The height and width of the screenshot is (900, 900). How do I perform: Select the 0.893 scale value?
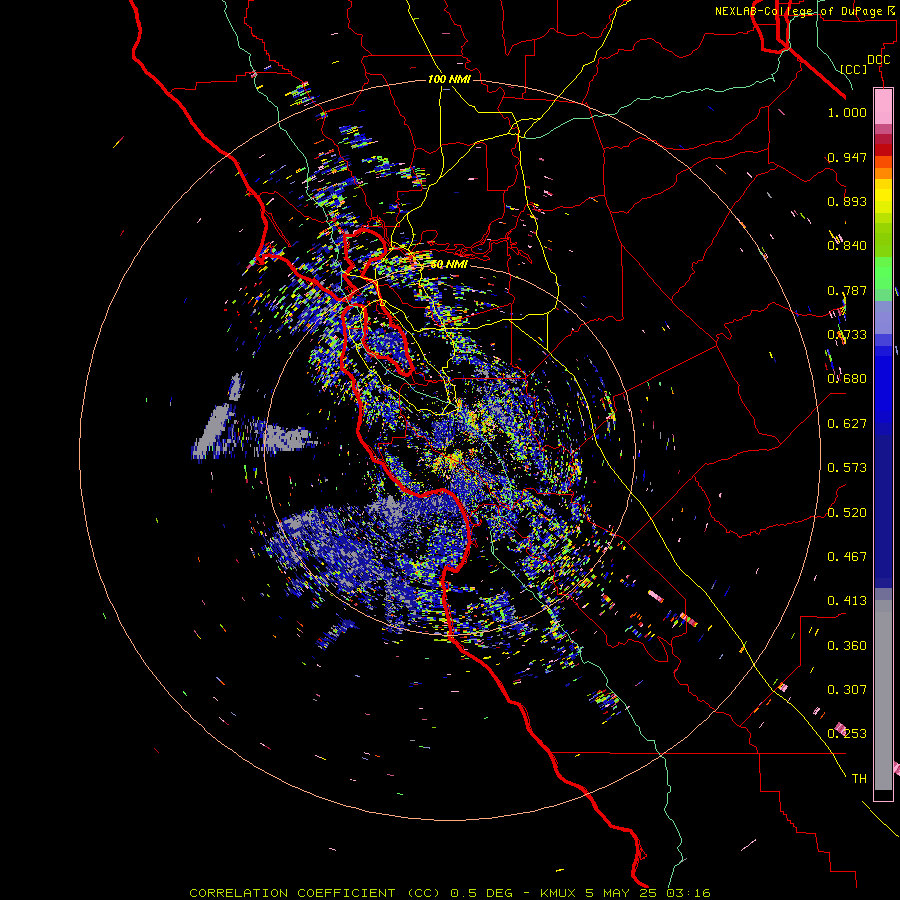point(847,201)
